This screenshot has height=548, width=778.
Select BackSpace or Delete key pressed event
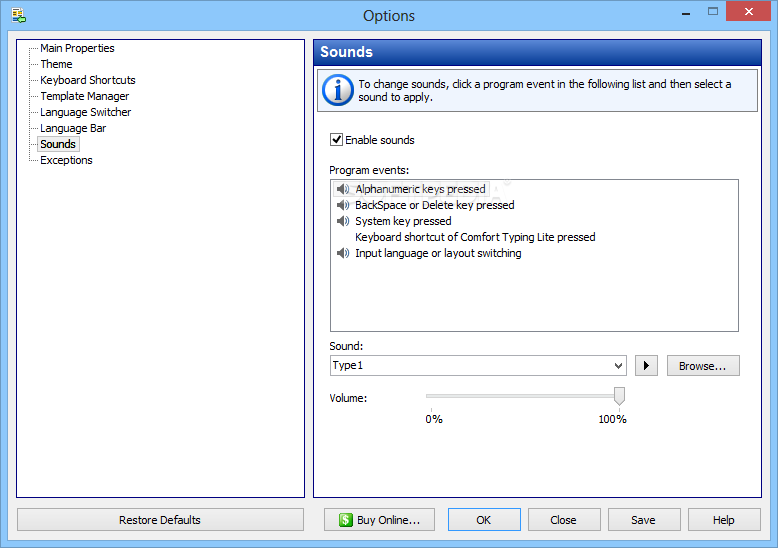click(435, 205)
